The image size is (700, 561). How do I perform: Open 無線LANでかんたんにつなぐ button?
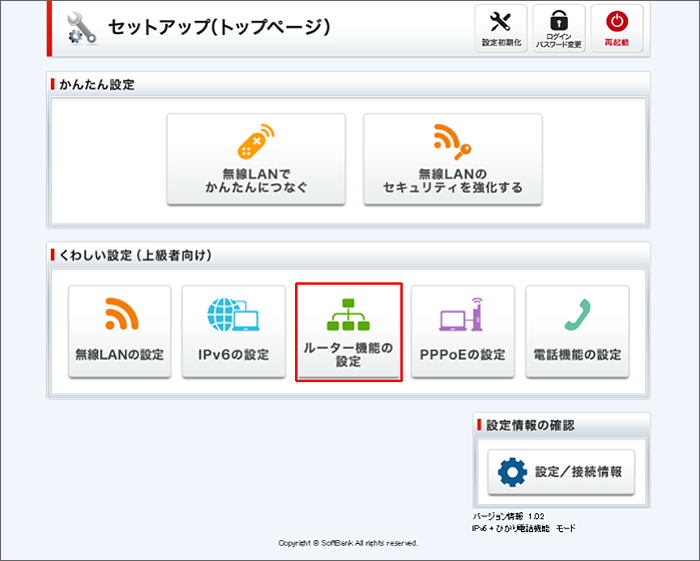coord(256,159)
